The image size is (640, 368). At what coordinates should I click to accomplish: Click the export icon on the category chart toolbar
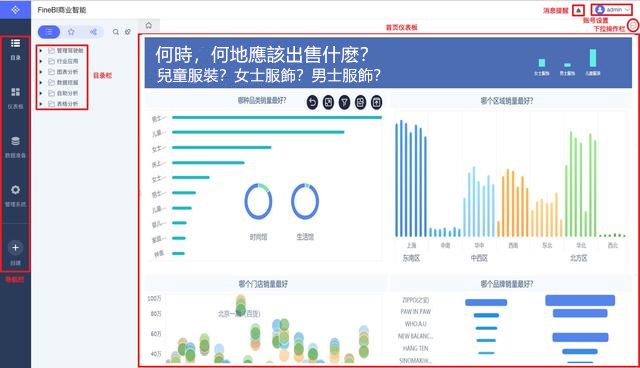coord(377,102)
